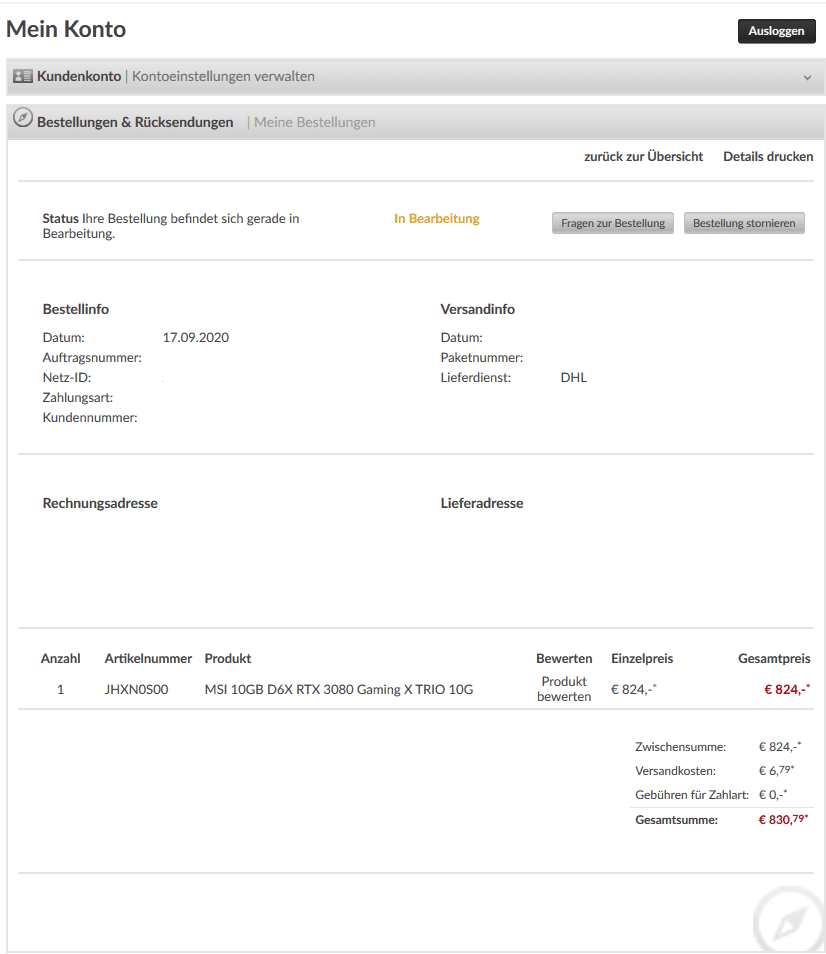826x954 pixels.
Task: Switch to Meine Bestellungen
Action: 315,122
